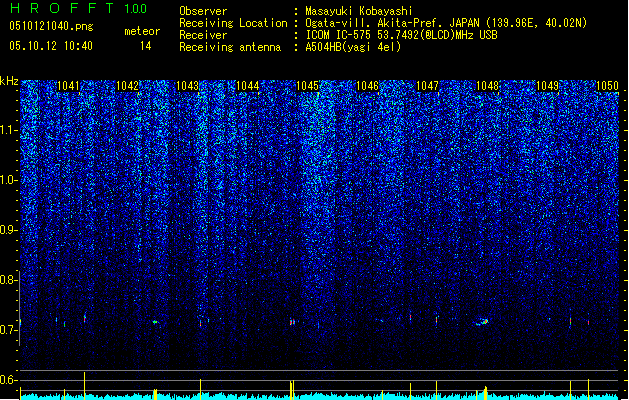This screenshot has height=400, width=629.
Task: Click the 0.6 kHz axis label
Action: pyautogui.click(x=9, y=380)
